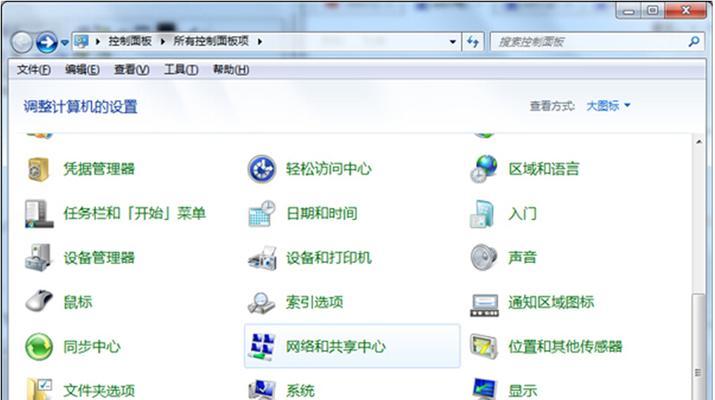Image resolution: width=715 pixels, height=400 pixels.
Task: Open the 文件夹选项 folder icon
Action: point(39,389)
